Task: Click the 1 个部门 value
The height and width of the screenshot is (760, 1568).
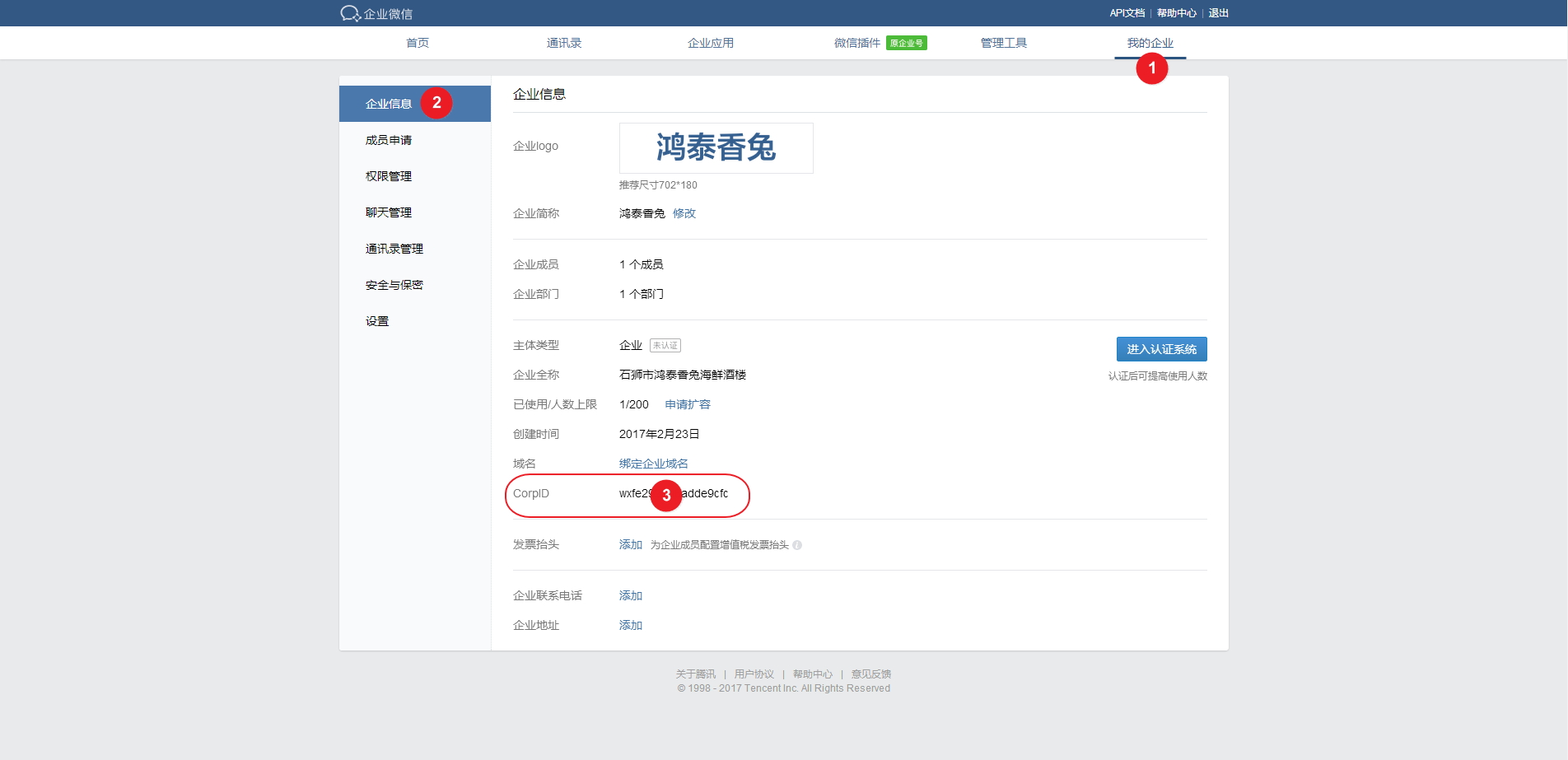Action: (x=642, y=294)
